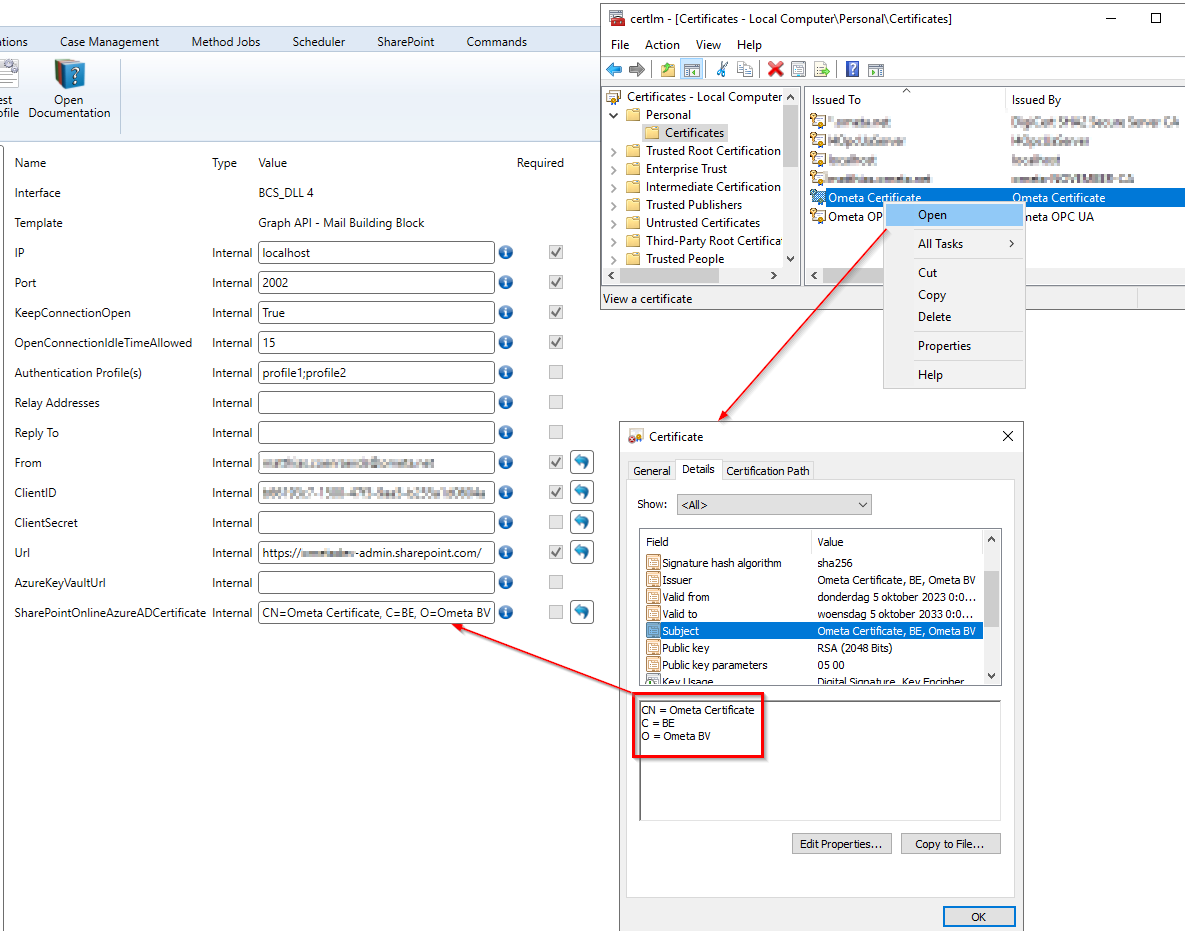Click the reset arrow button for ClientID

[582, 492]
